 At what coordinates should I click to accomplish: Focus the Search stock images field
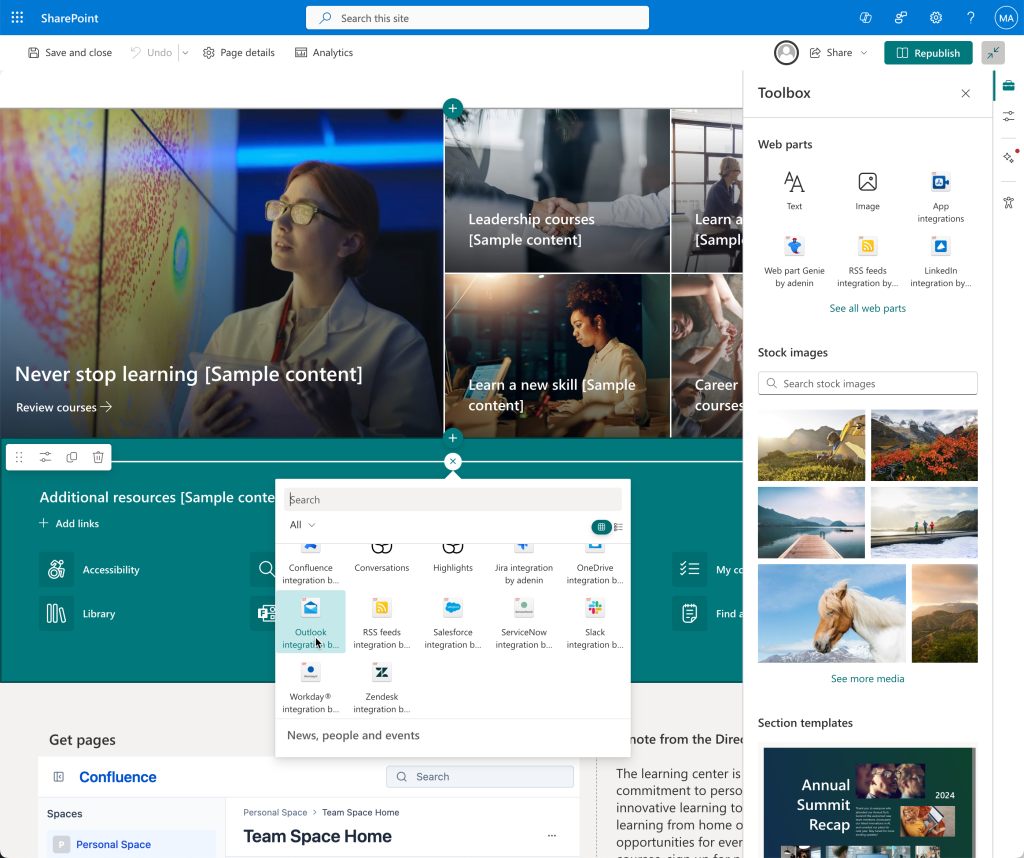[867, 383]
